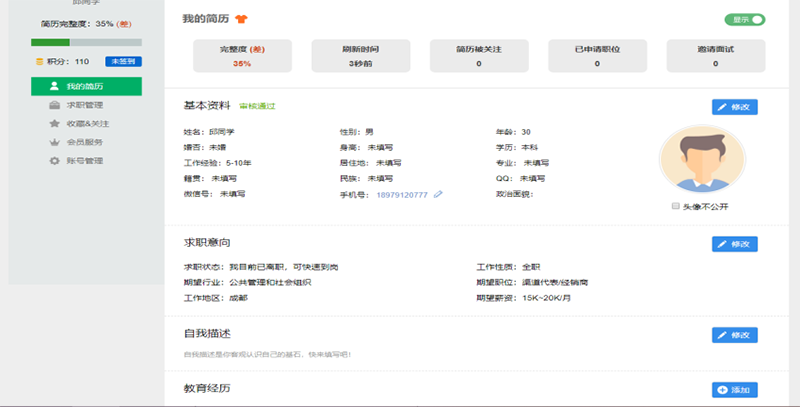This screenshot has width=800, height=407.
Task: Click the phone number 18979120777 link
Action: 402,195
